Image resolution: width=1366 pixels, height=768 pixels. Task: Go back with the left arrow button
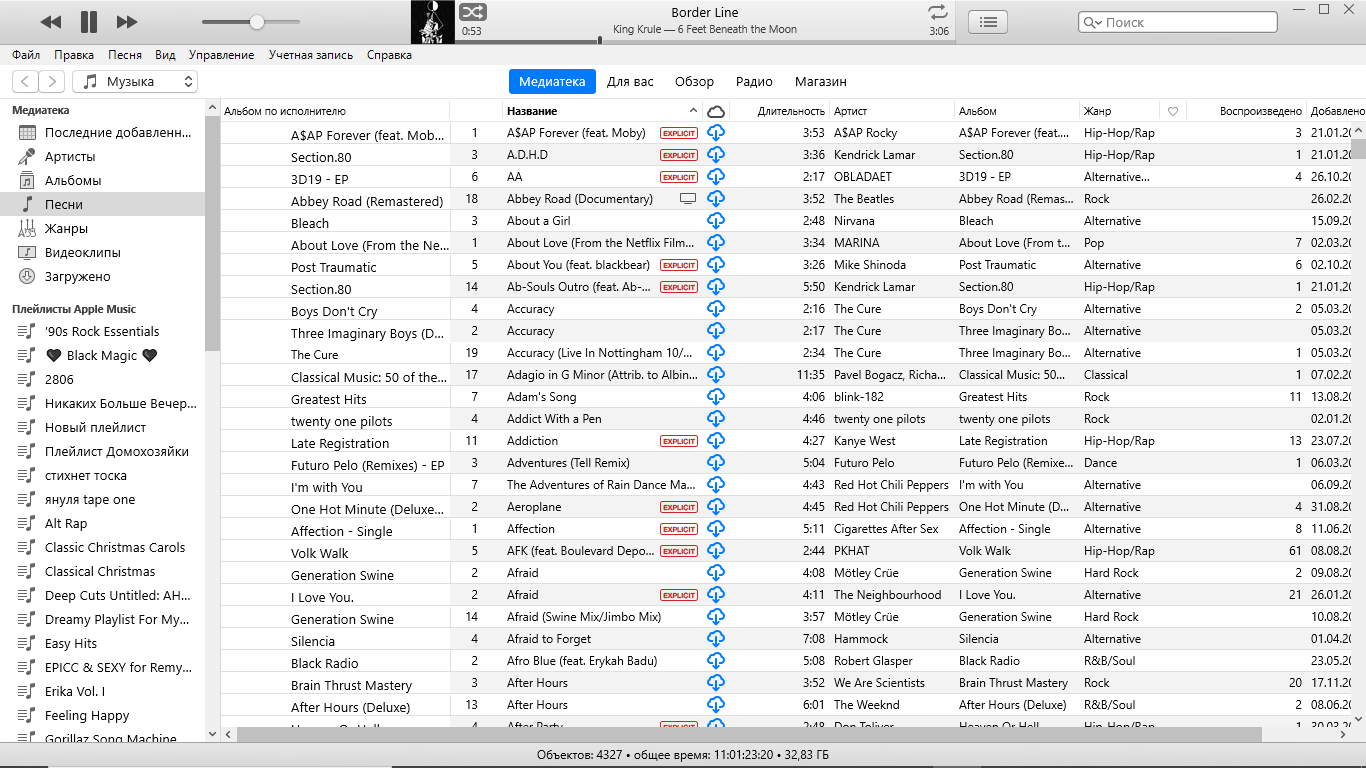tap(25, 82)
